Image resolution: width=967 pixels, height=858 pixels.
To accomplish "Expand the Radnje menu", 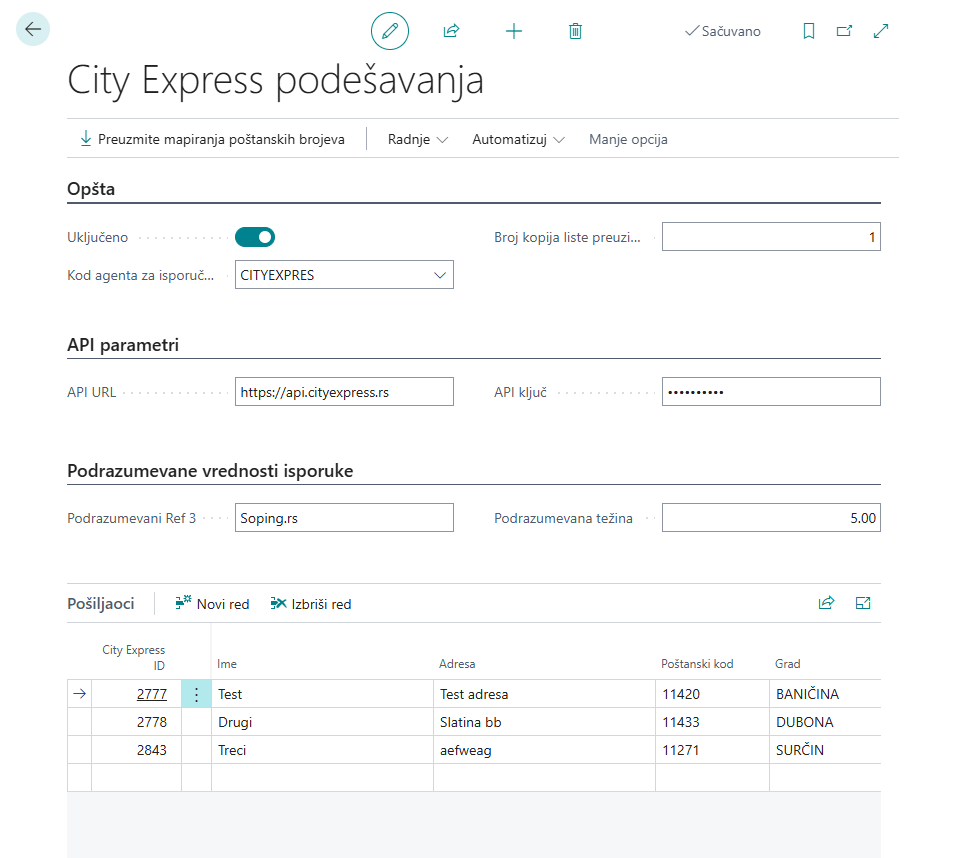I will point(417,139).
